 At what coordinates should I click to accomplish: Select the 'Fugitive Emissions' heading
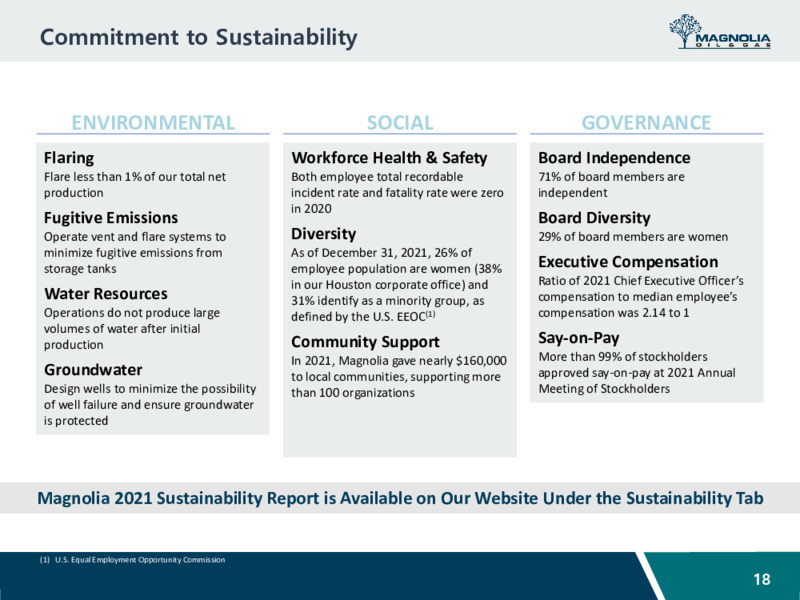coord(111,218)
